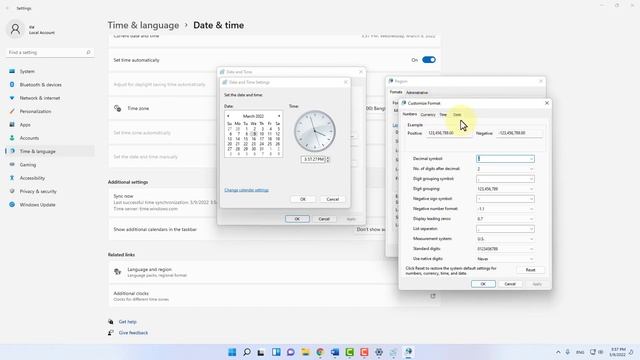Click the Get help link
The width and height of the screenshot is (640, 360).
(x=128, y=322)
